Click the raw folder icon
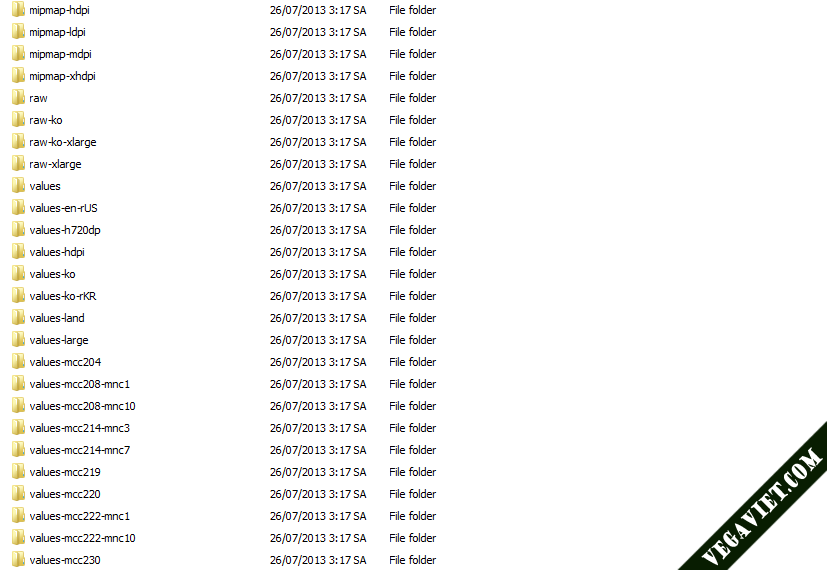This screenshot has width=828, height=571. [18, 98]
